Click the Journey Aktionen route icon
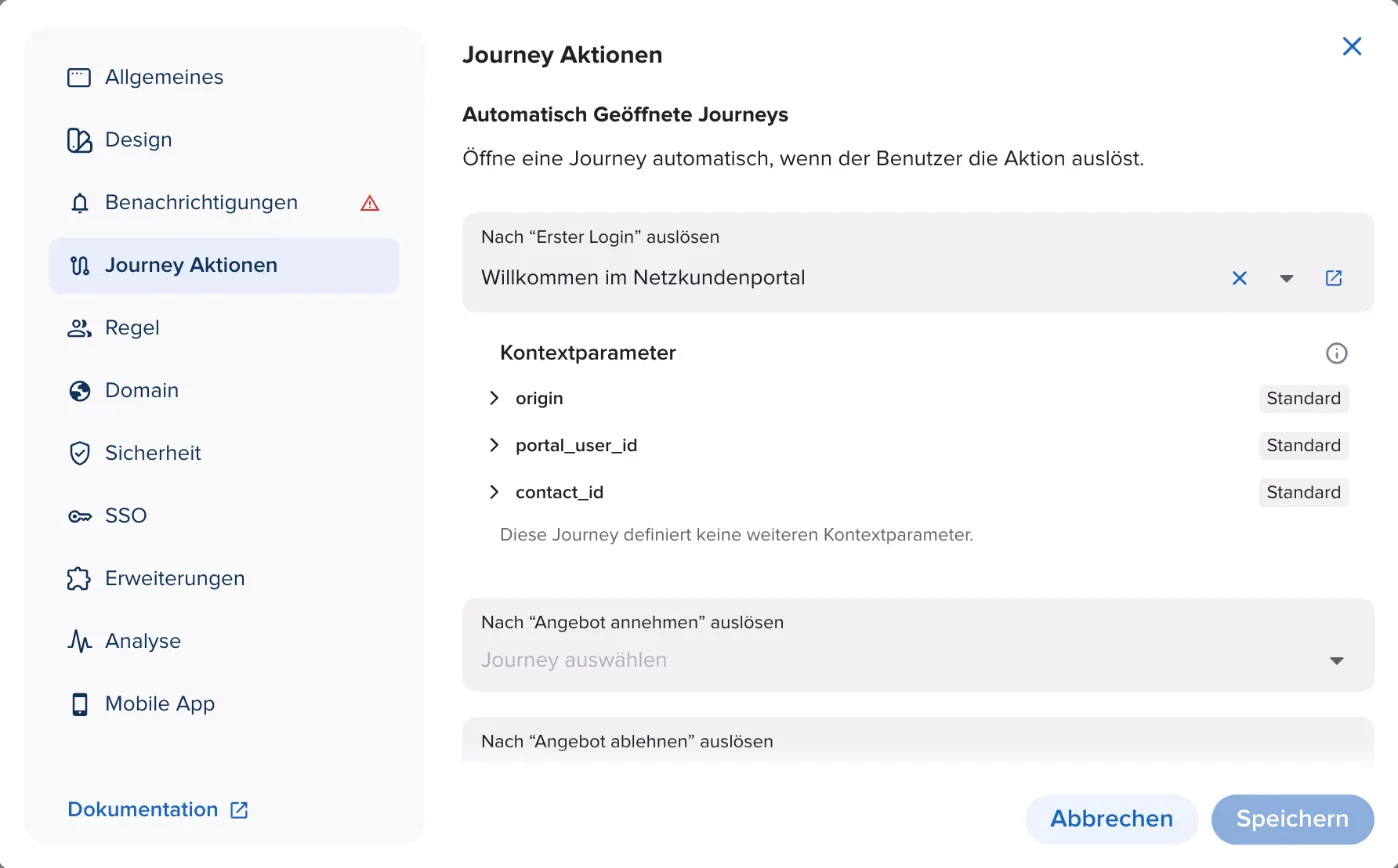 [x=79, y=266]
